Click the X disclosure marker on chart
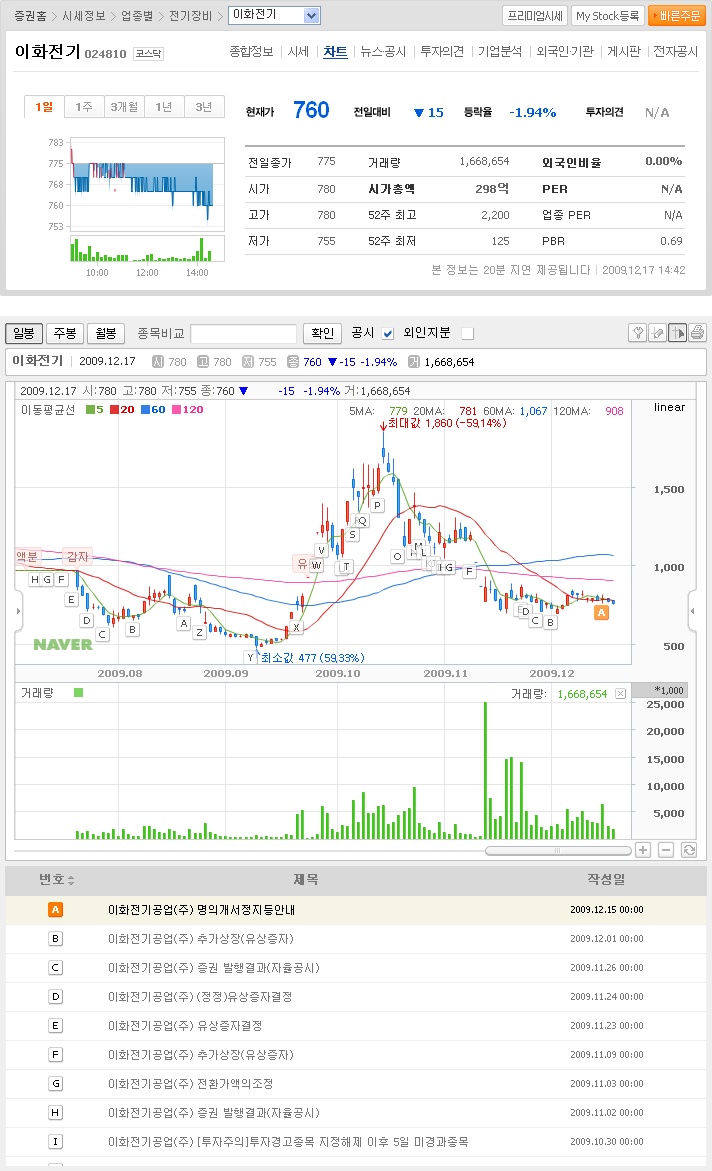The width and height of the screenshot is (712, 1171). pyautogui.click(x=297, y=627)
